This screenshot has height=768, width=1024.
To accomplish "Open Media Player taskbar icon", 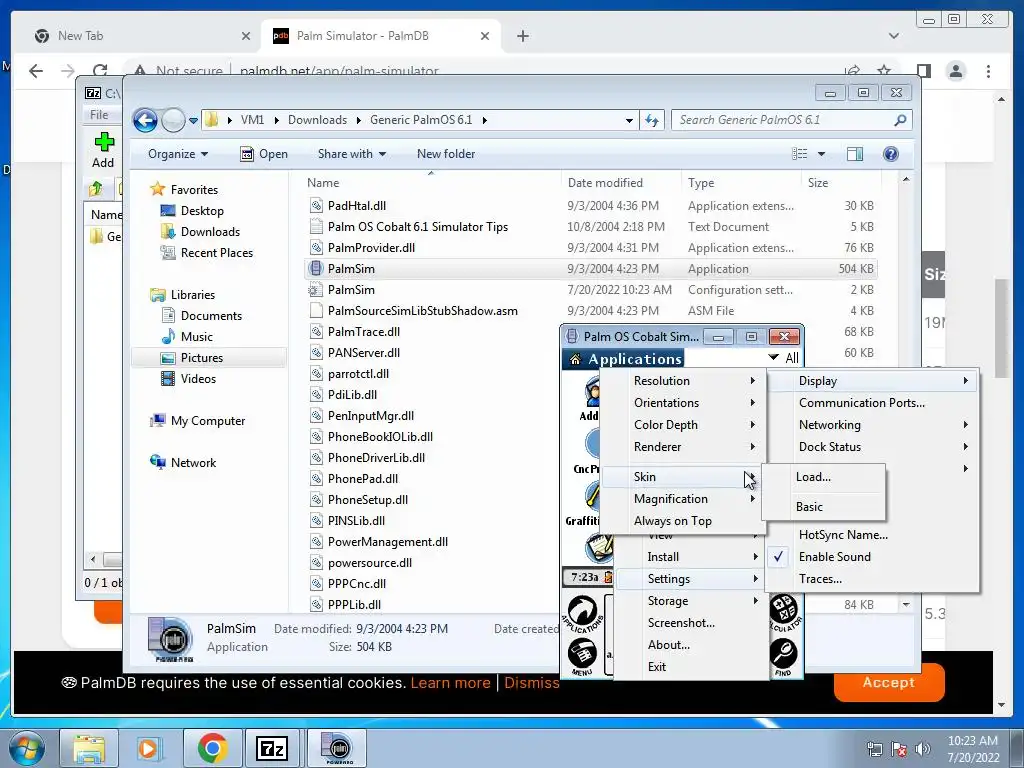I will 148,748.
